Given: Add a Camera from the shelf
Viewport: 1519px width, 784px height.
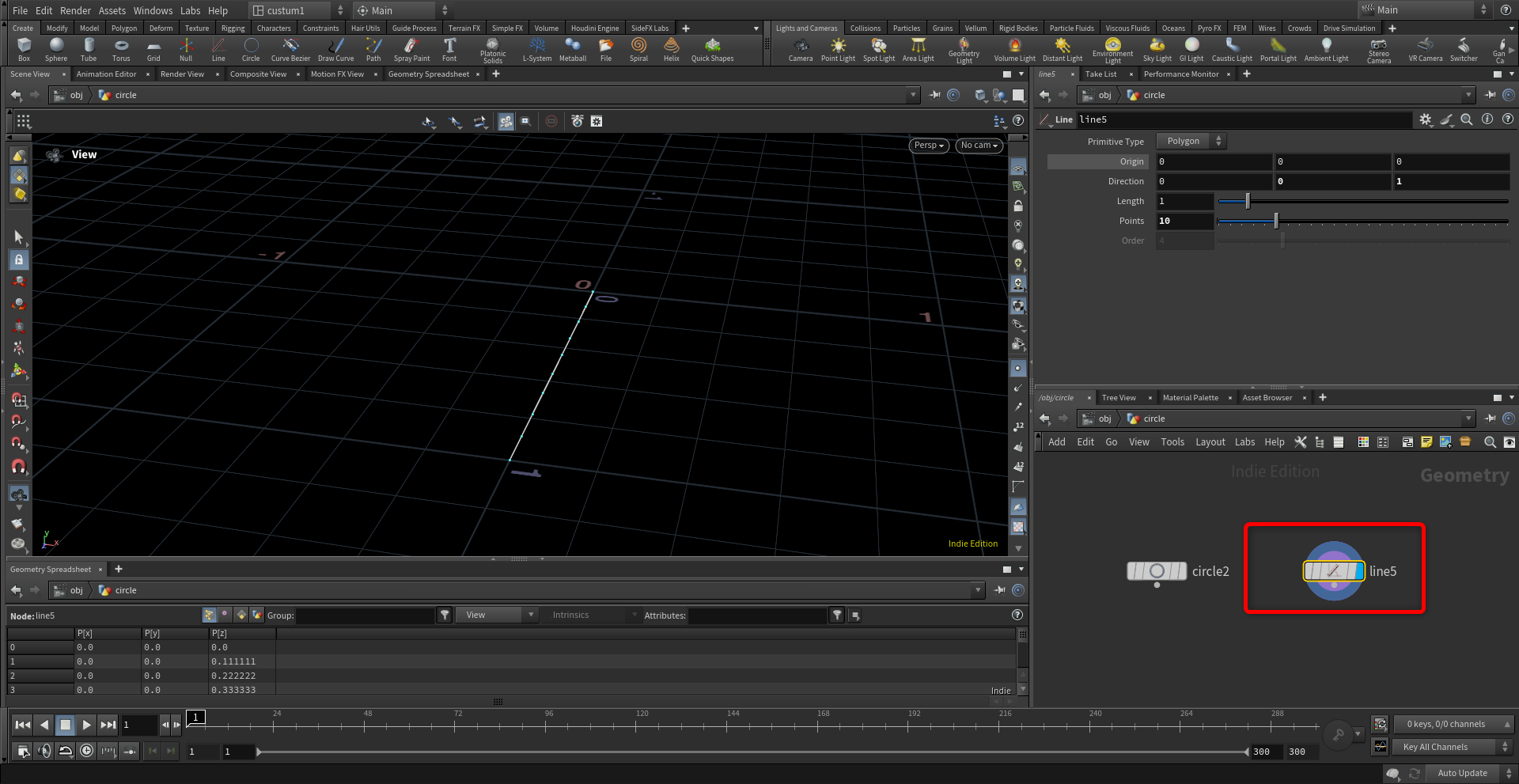Looking at the screenshot, I should tap(800, 49).
